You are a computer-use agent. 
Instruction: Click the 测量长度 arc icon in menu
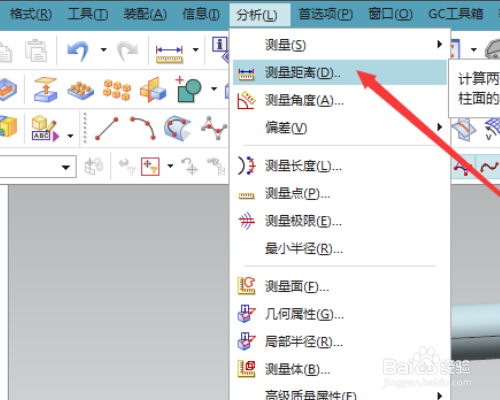246,165
